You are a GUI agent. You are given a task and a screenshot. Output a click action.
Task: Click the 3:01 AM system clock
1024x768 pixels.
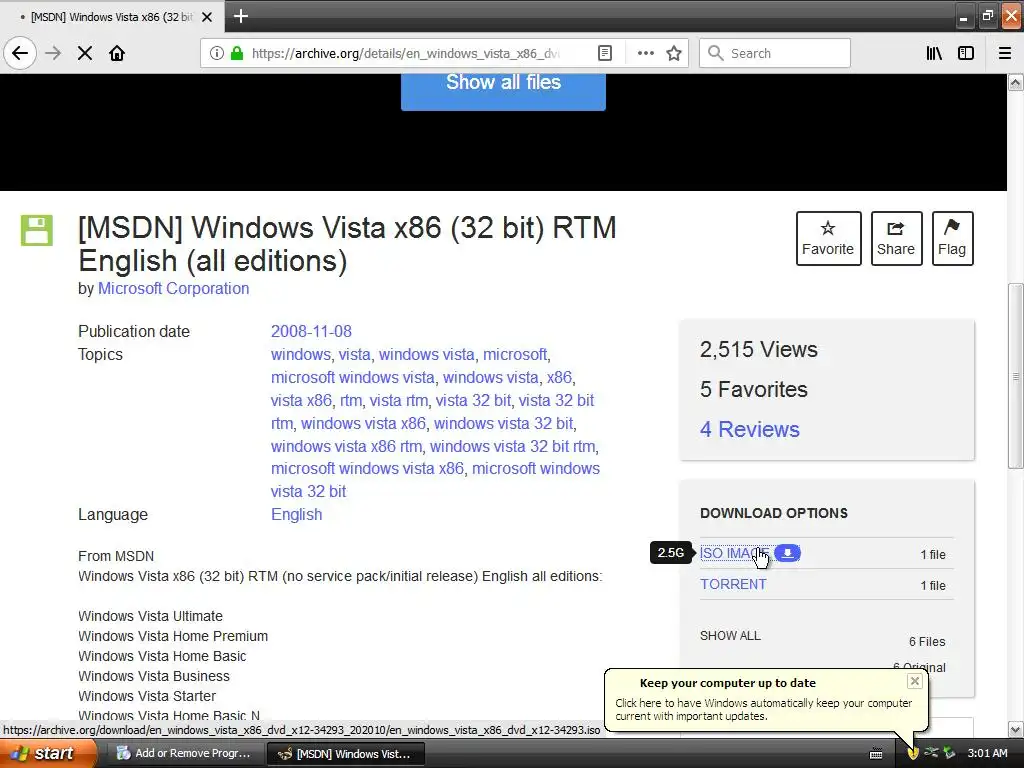click(x=987, y=753)
